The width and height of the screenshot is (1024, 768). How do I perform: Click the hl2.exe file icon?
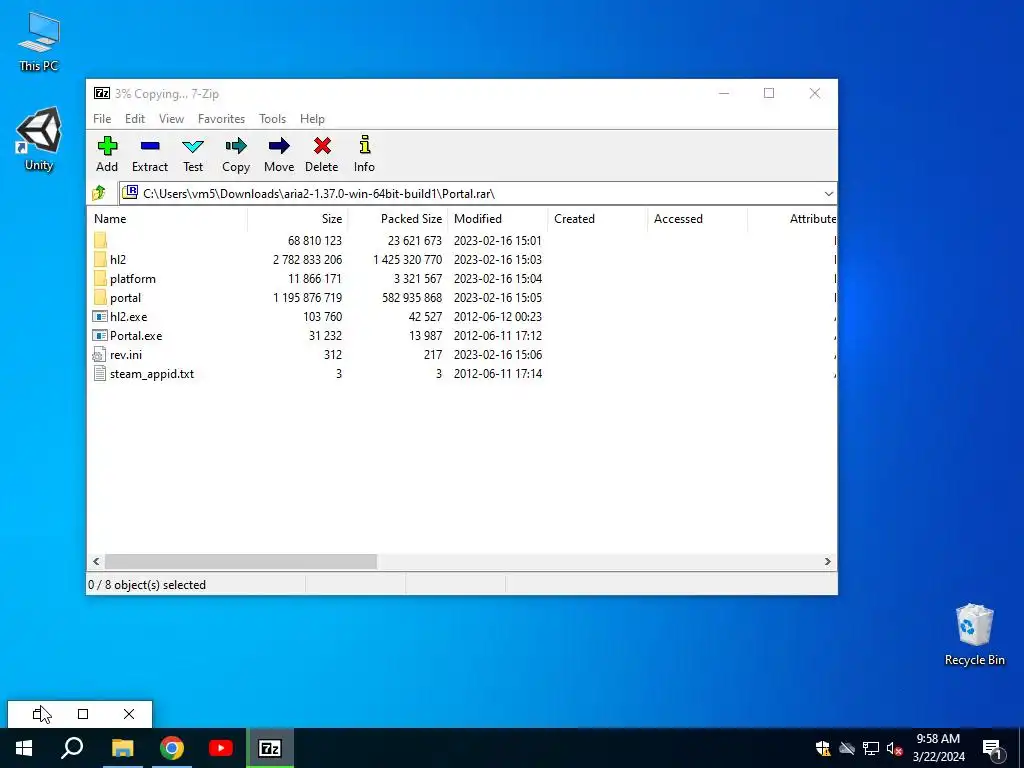(99, 317)
